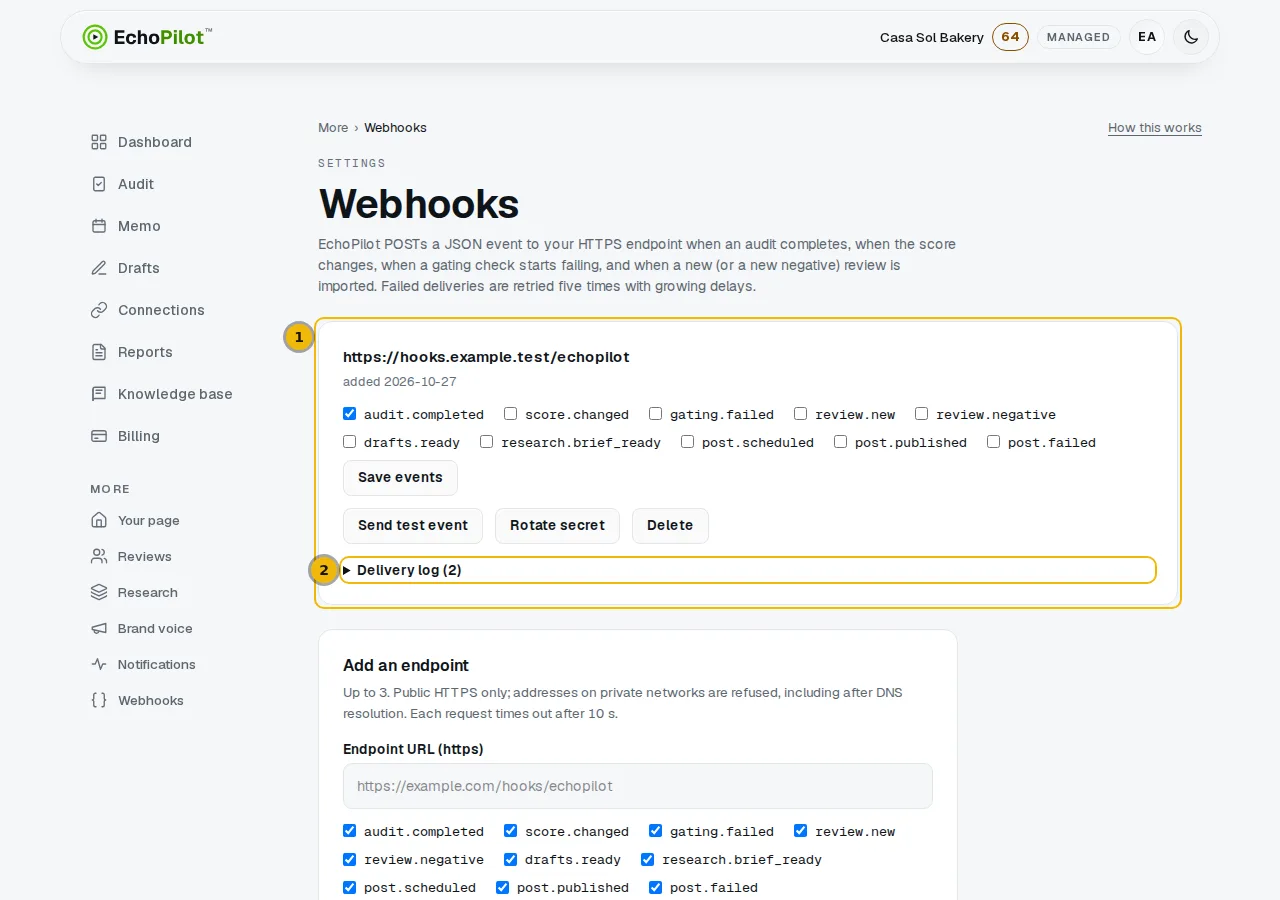1280x900 pixels.
Task: Click the Webhooks braces icon
Action: tap(99, 700)
